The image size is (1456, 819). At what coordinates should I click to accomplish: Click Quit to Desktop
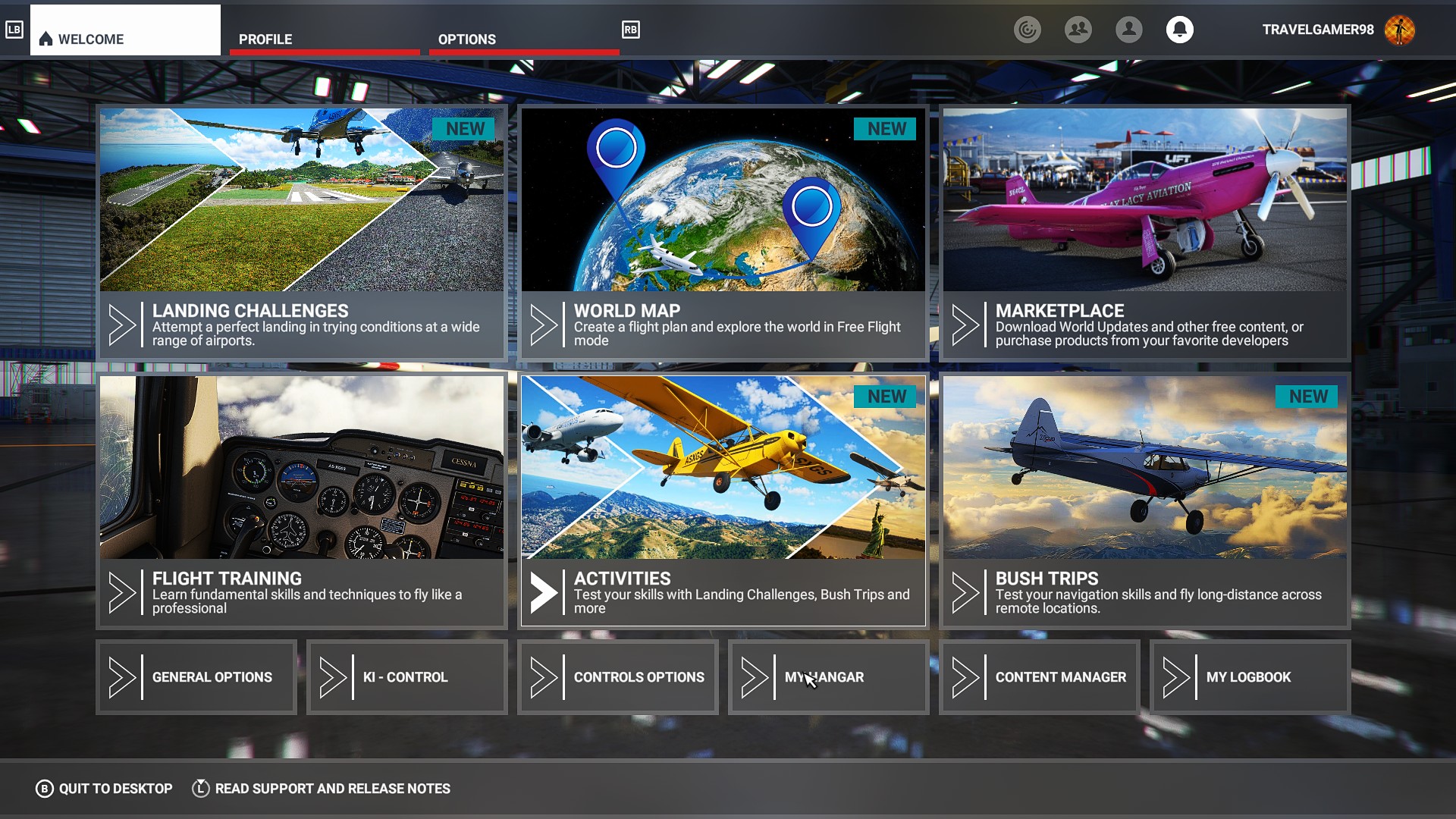click(104, 789)
